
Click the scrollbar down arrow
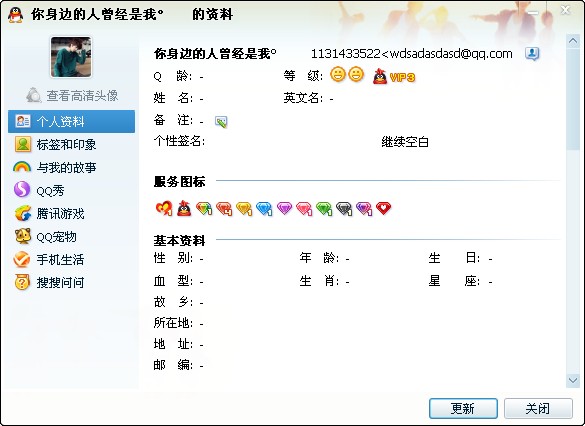point(573,380)
